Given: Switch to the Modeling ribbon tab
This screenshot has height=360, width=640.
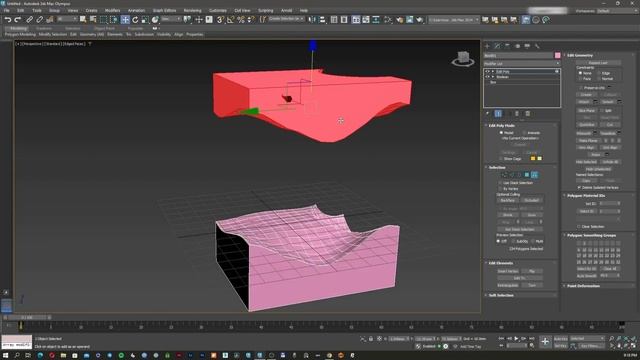Looking at the screenshot, I should (18, 29).
